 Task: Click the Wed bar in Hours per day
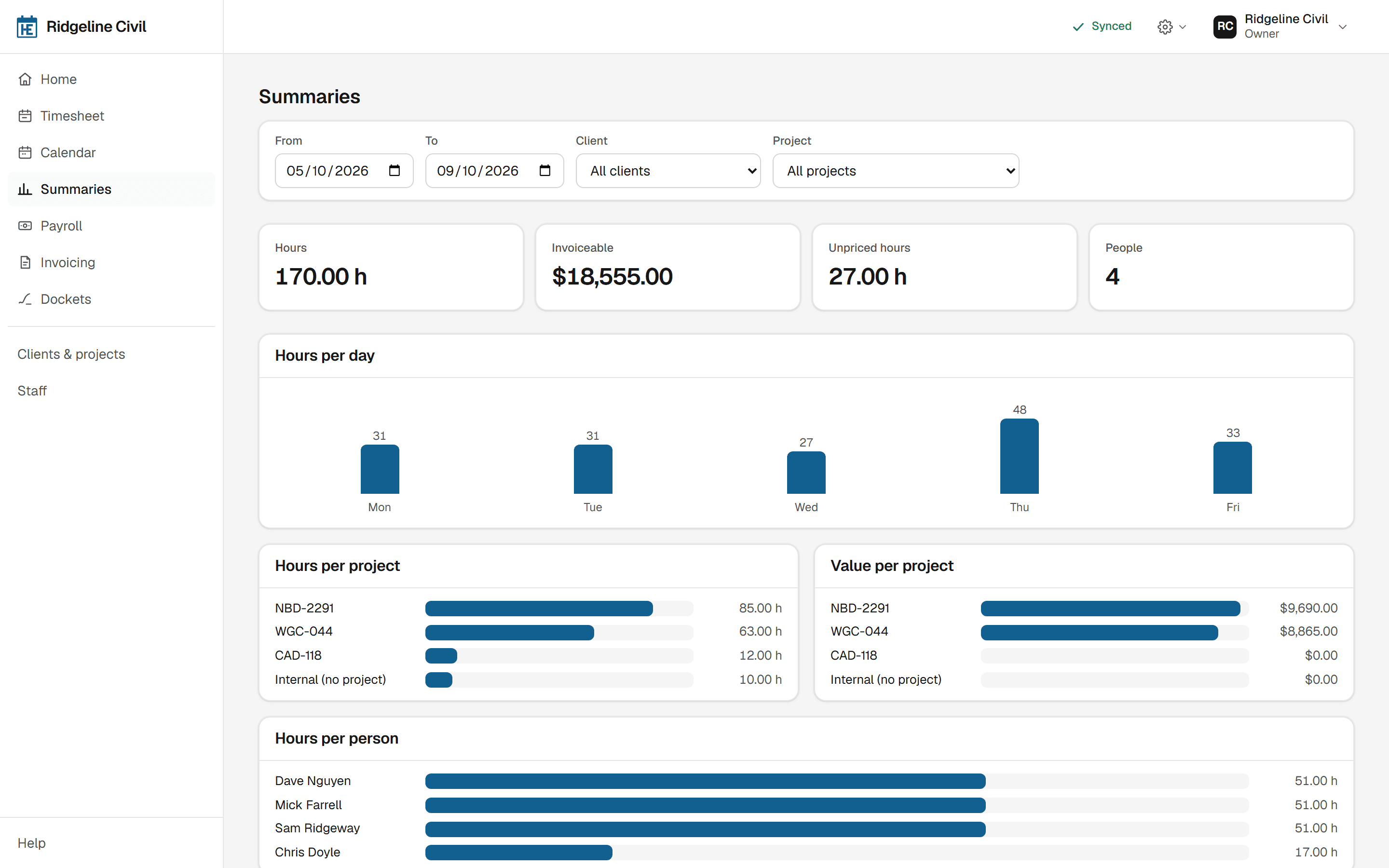pyautogui.click(x=806, y=473)
